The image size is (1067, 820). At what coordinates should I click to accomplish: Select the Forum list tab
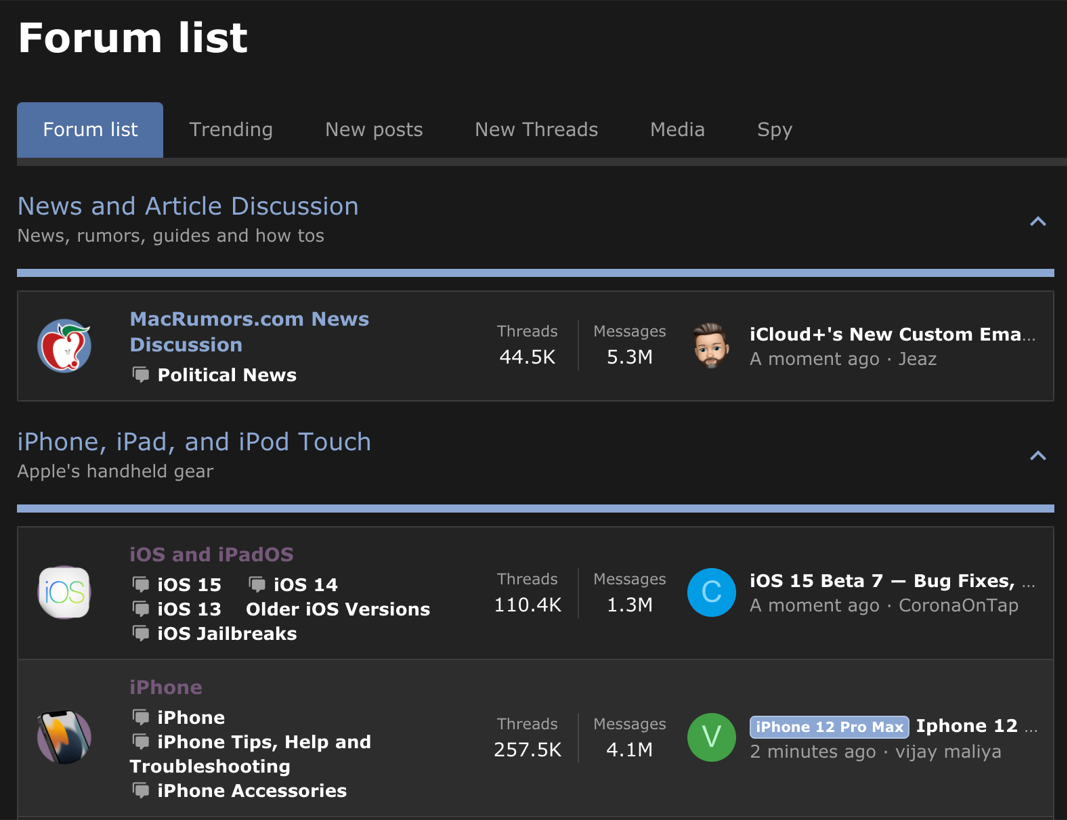click(90, 130)
